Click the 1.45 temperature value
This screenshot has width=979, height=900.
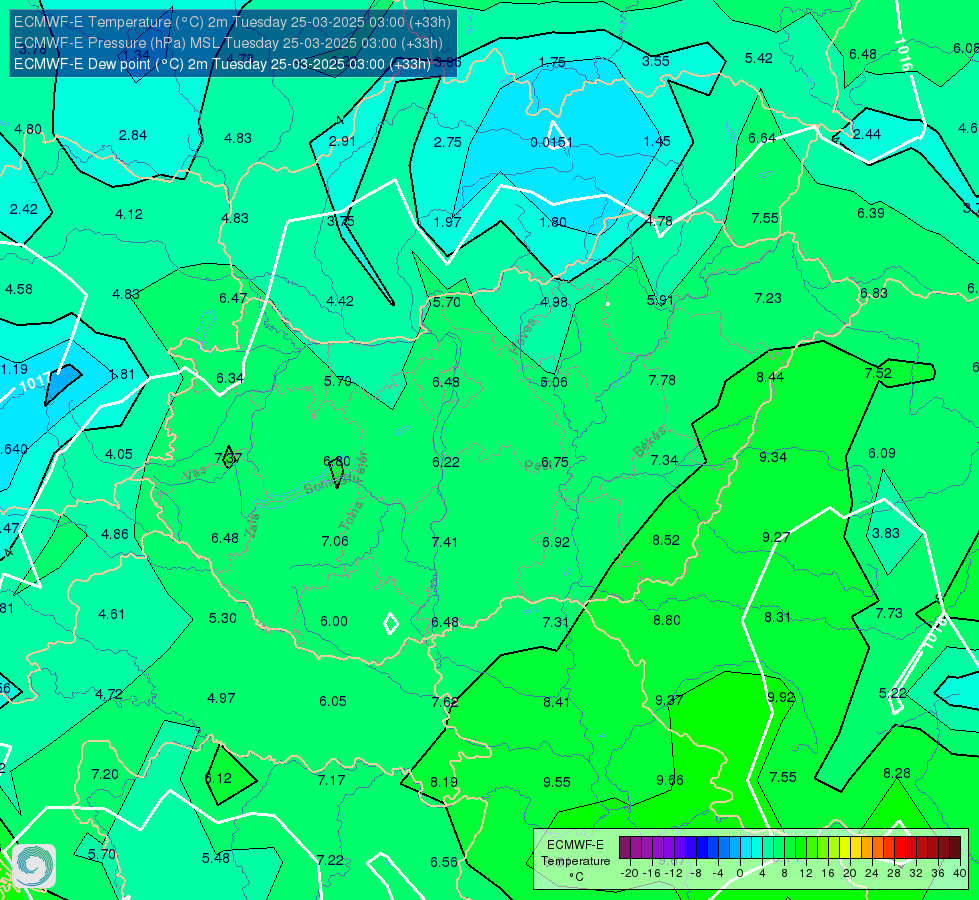657,141
